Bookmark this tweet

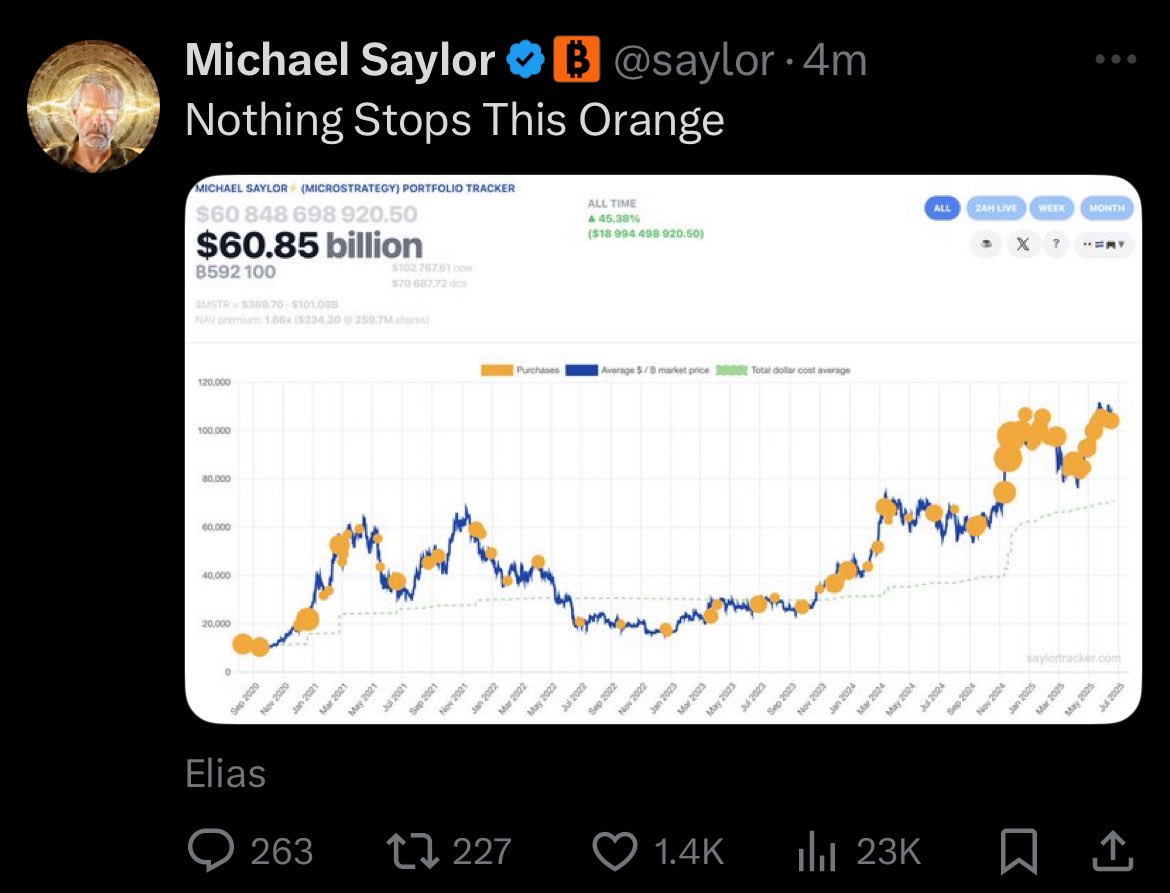1019,851
